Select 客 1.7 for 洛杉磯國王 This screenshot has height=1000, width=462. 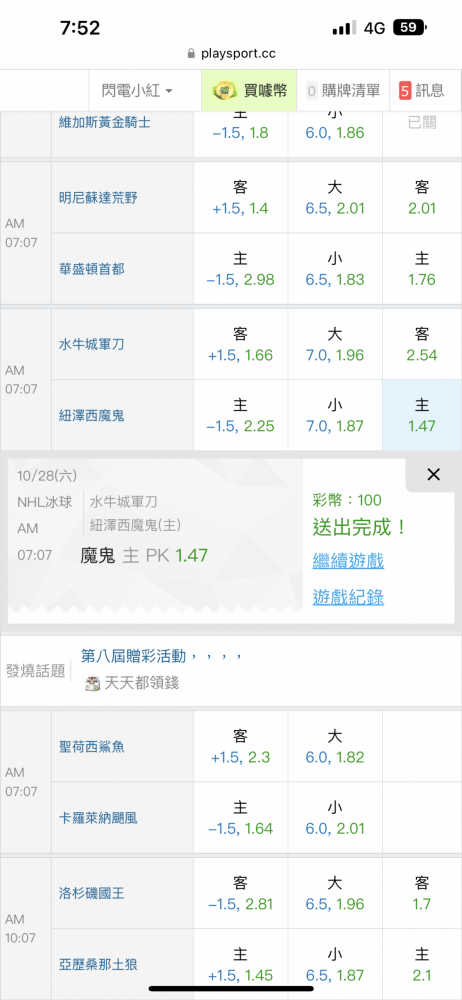(x=422, y=893)
